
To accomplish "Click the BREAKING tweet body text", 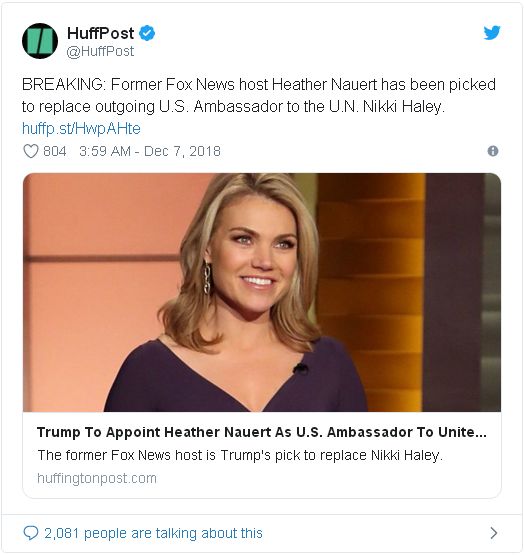I will click(x=258, y=96).
